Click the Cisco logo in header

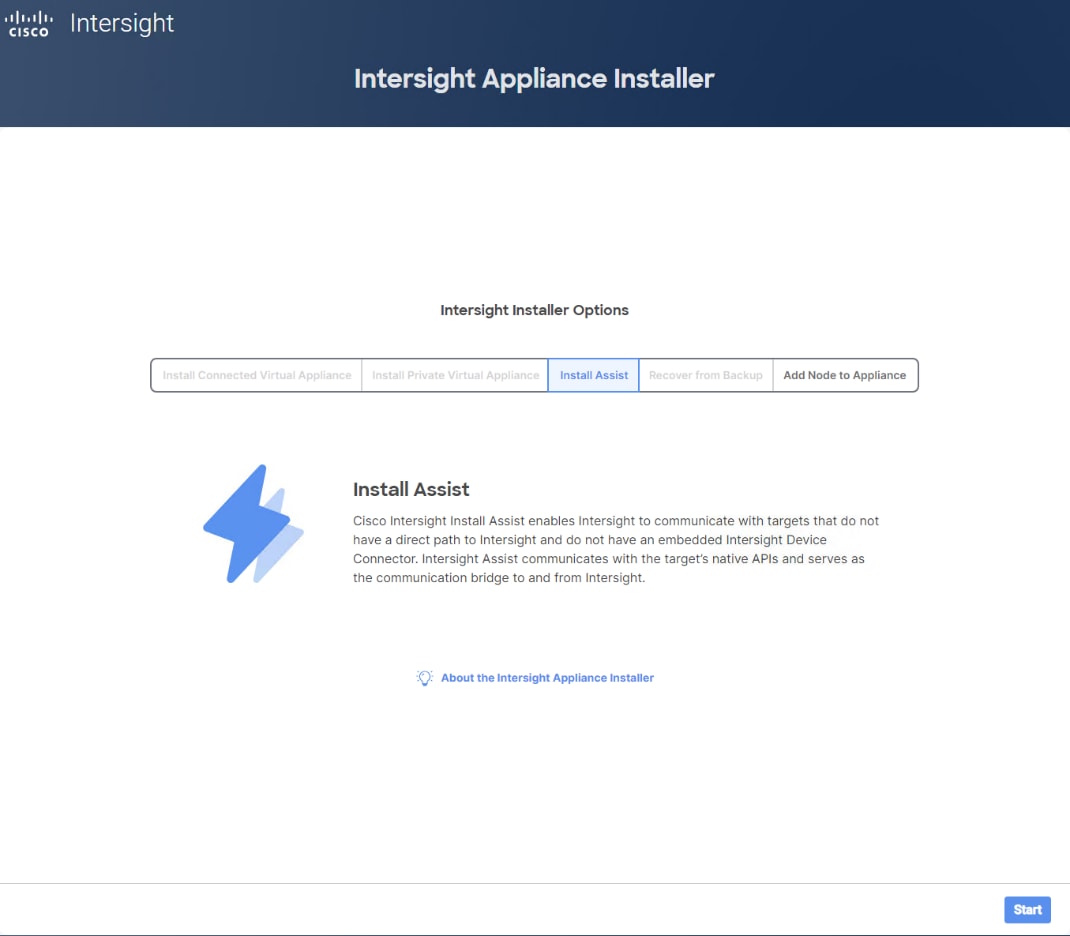tap(29, 24)
